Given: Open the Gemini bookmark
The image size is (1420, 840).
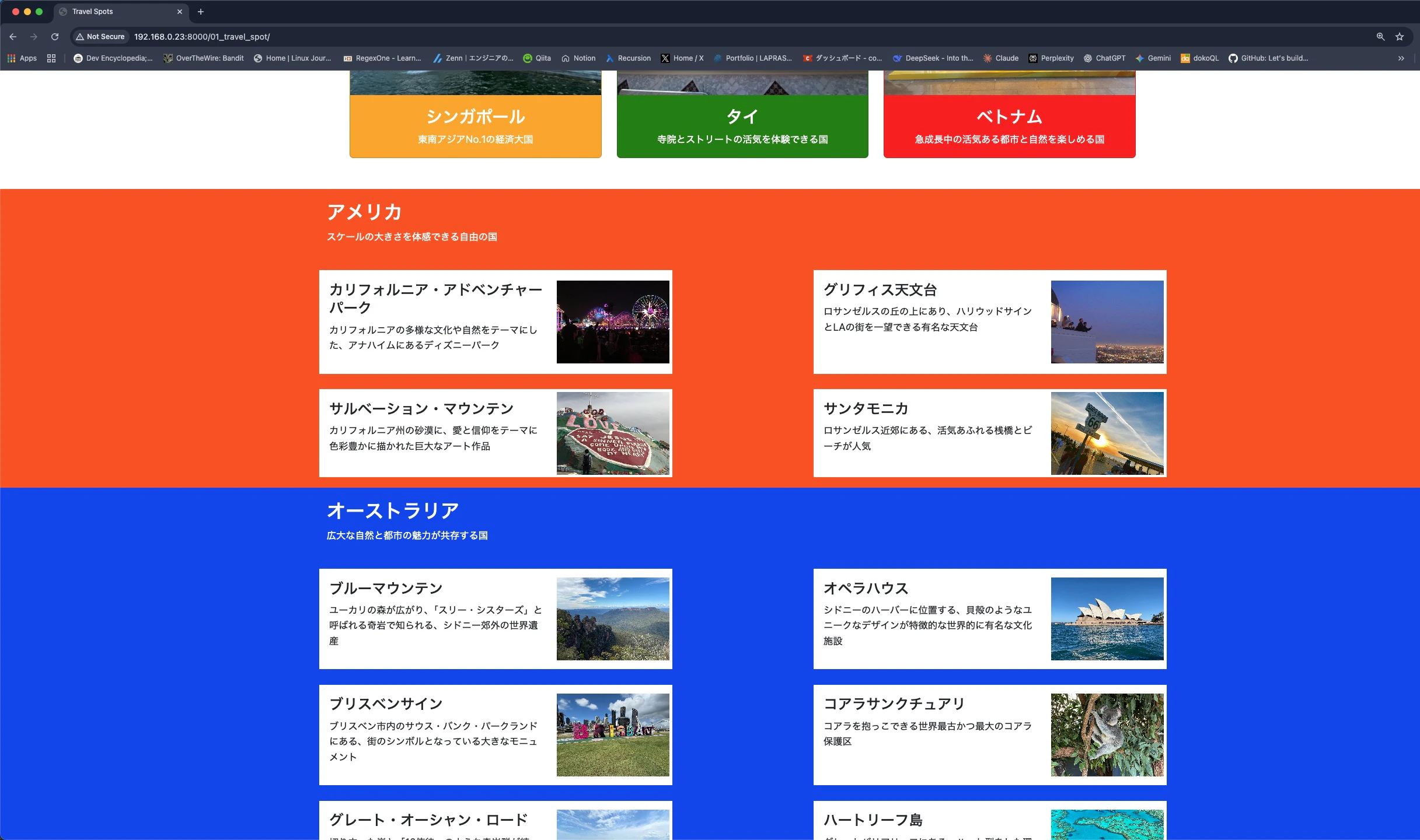Looking at the screenshot, I should [x=1153, y=58].
